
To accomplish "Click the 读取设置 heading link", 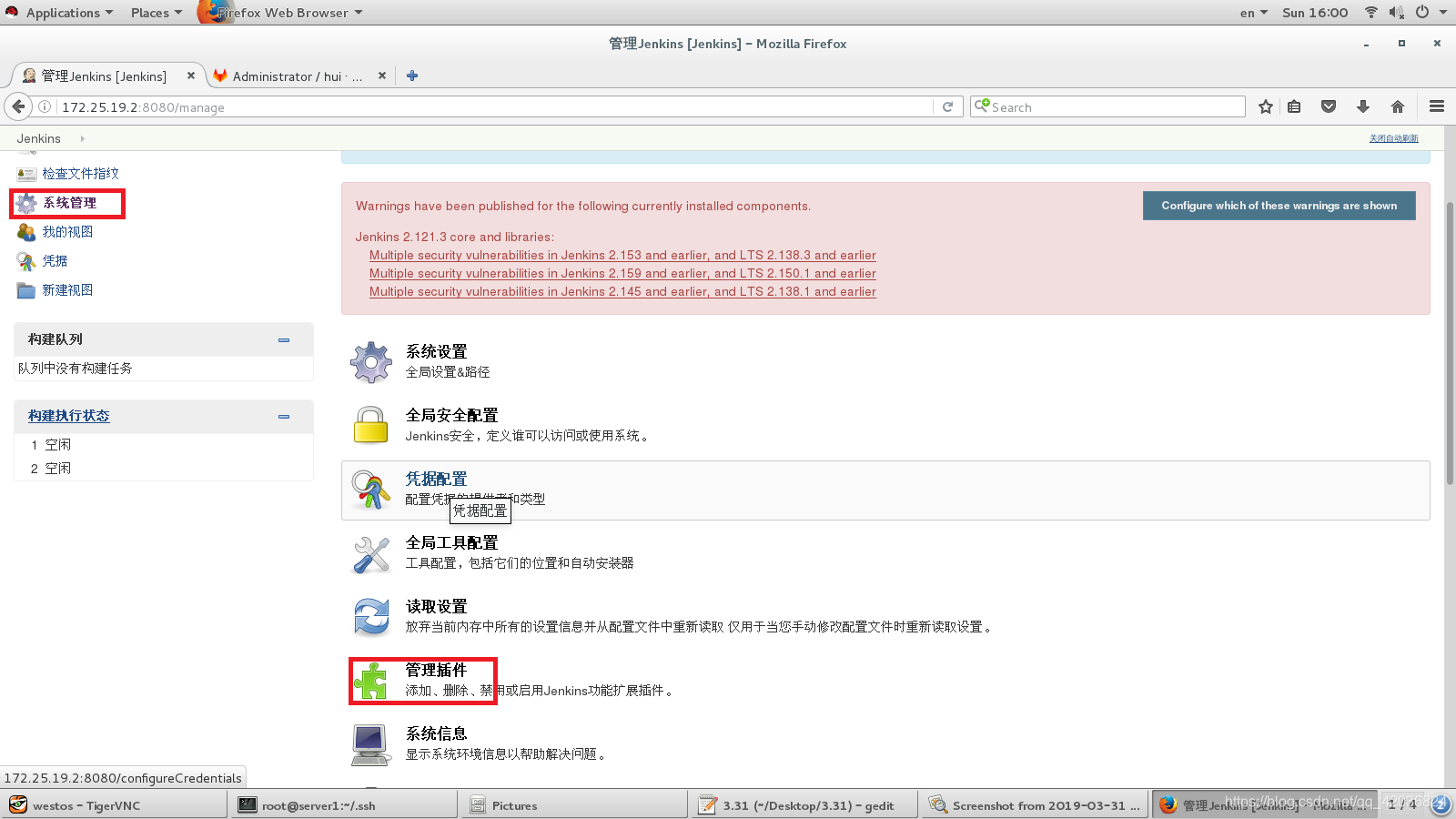I will pyautogui.click(x=436, y=607).
